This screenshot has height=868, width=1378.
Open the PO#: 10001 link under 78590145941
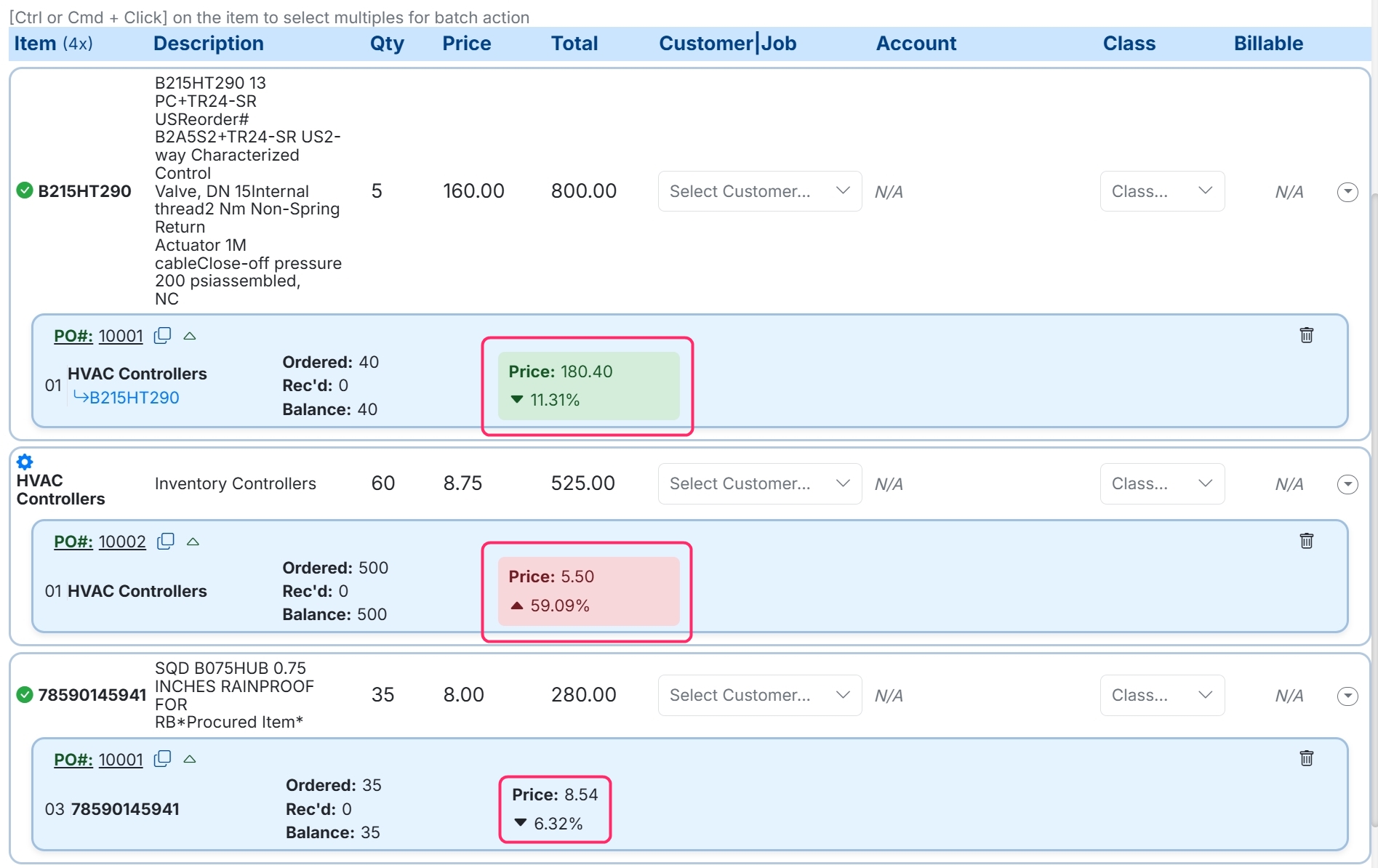(98, 760)
